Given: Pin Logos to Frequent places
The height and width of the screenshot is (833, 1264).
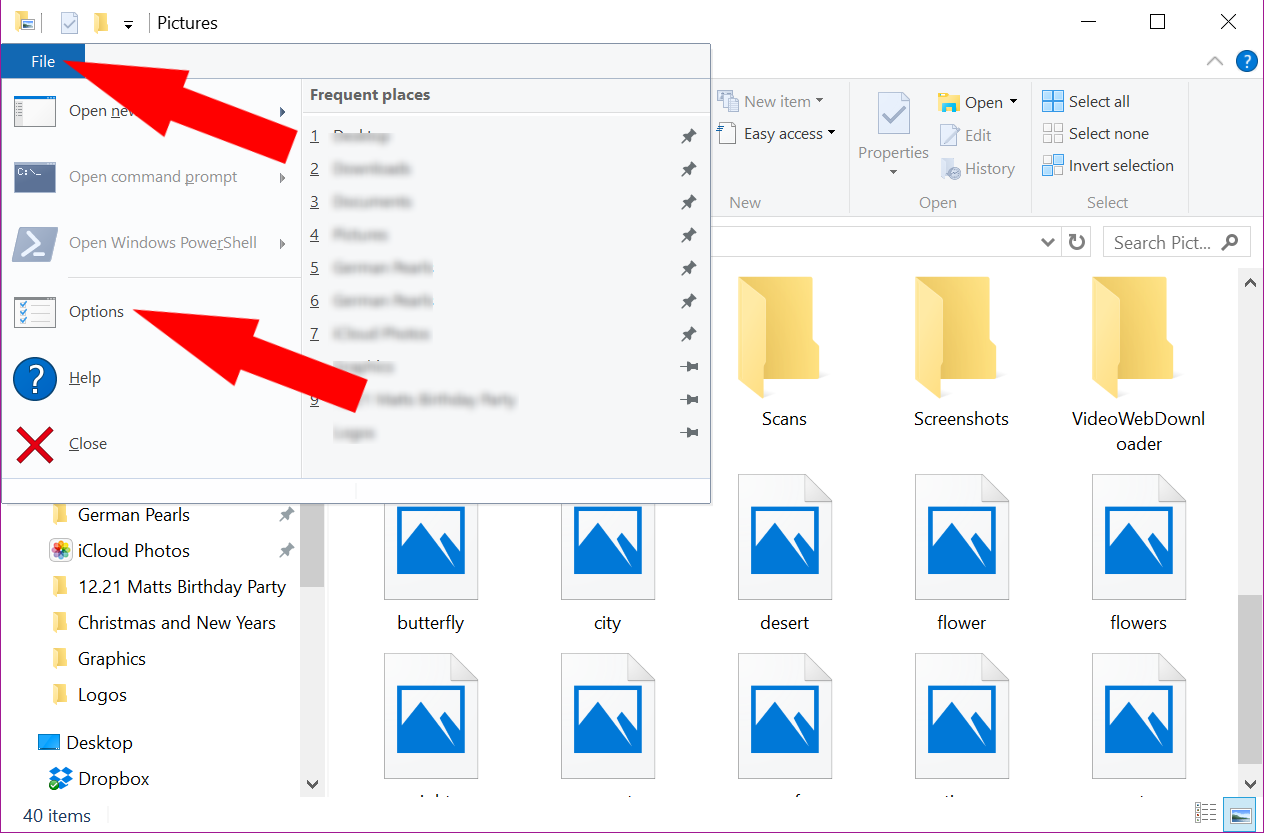Looking at the screenshot, I should [689, 432].
